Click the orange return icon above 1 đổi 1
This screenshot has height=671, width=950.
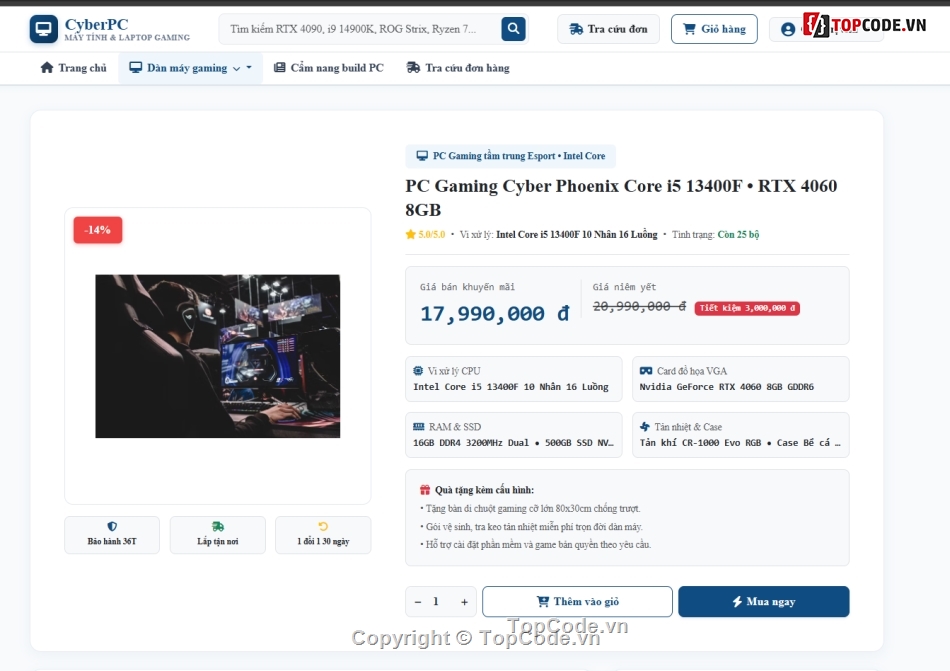pyautogui.click(x=323, y=526)
